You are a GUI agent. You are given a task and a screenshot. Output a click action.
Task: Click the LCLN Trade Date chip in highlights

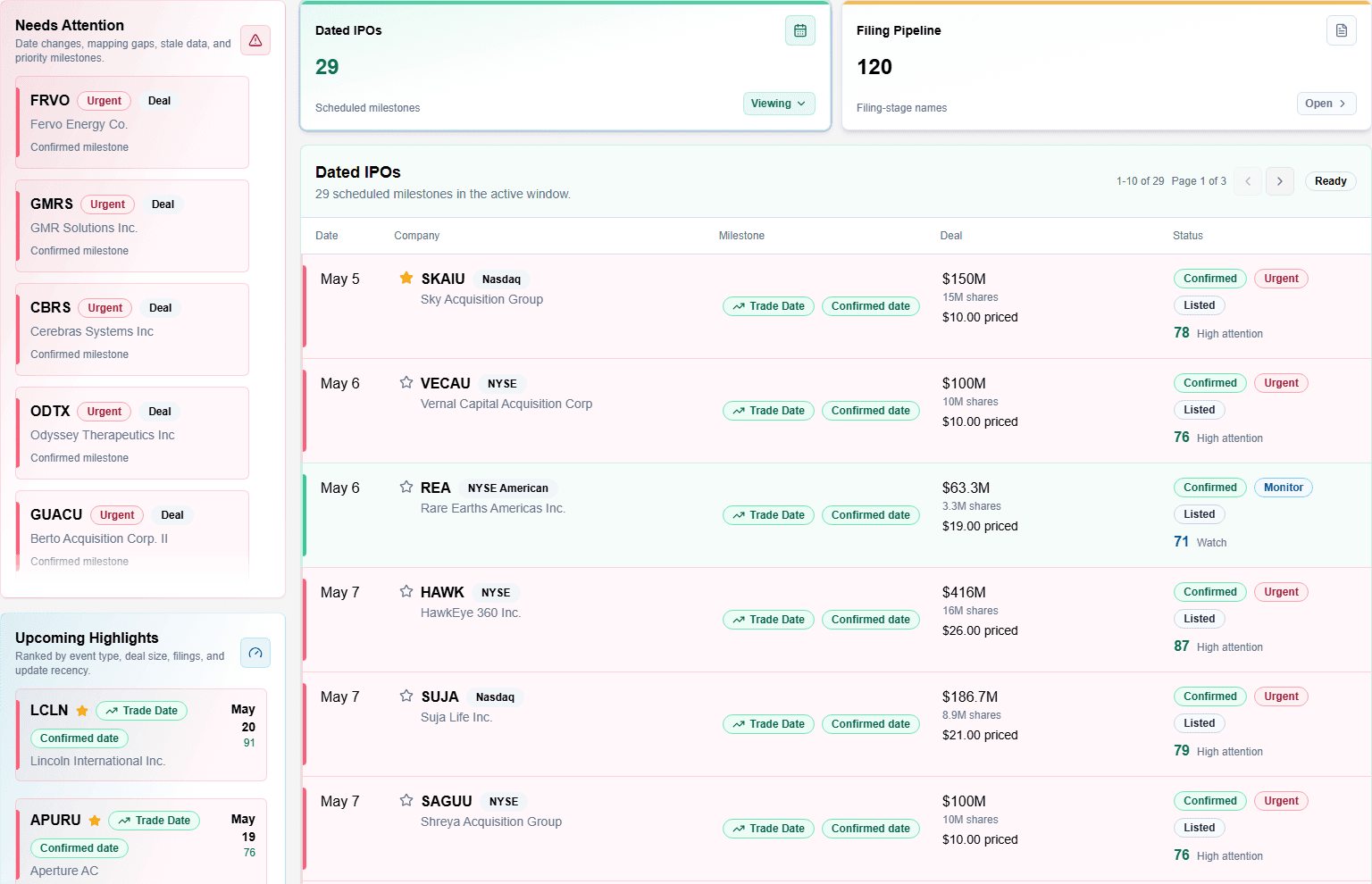click(x=142, y=711)
